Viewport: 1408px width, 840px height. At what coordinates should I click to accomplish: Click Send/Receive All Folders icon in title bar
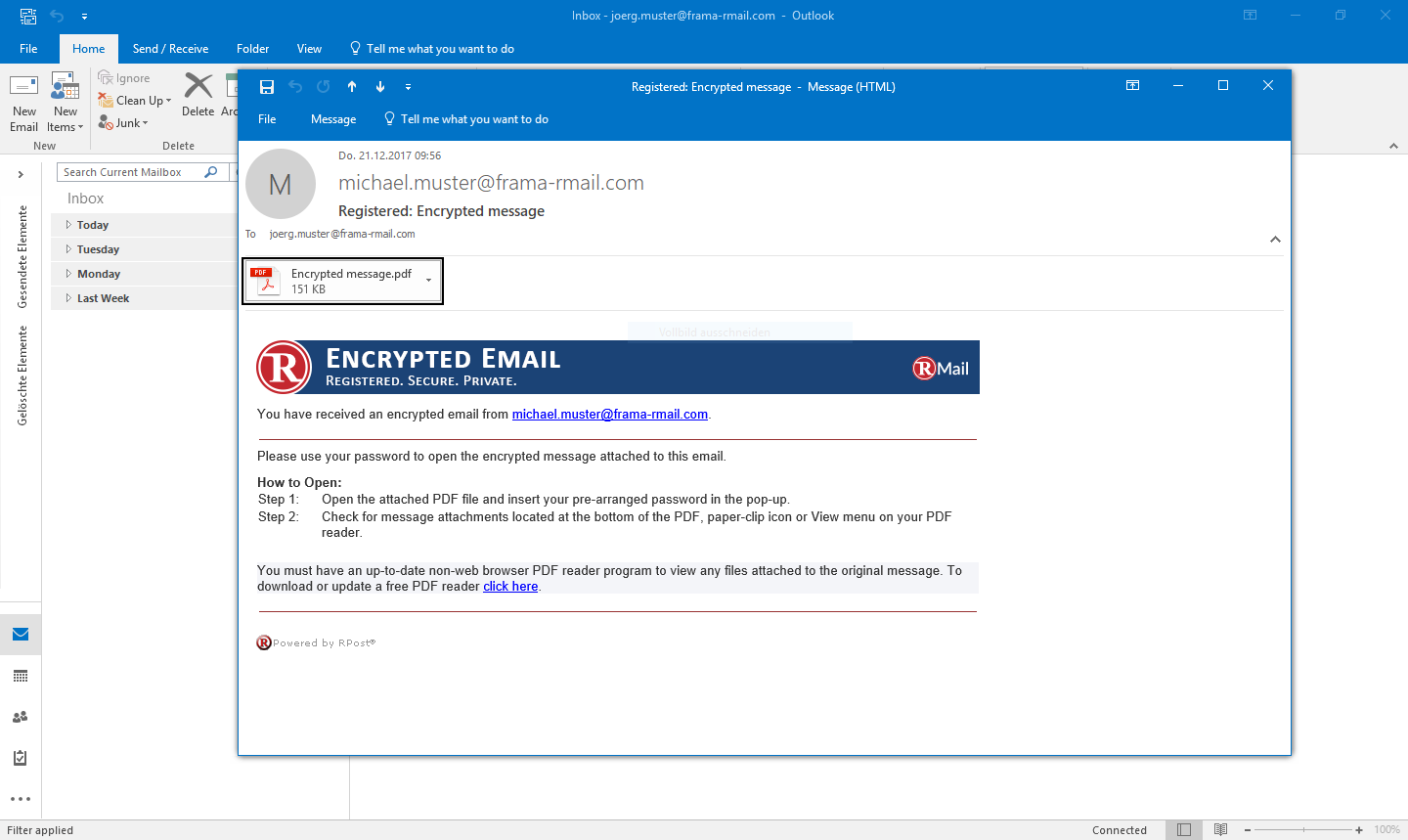pyautogui.click(x=28, y=16)
